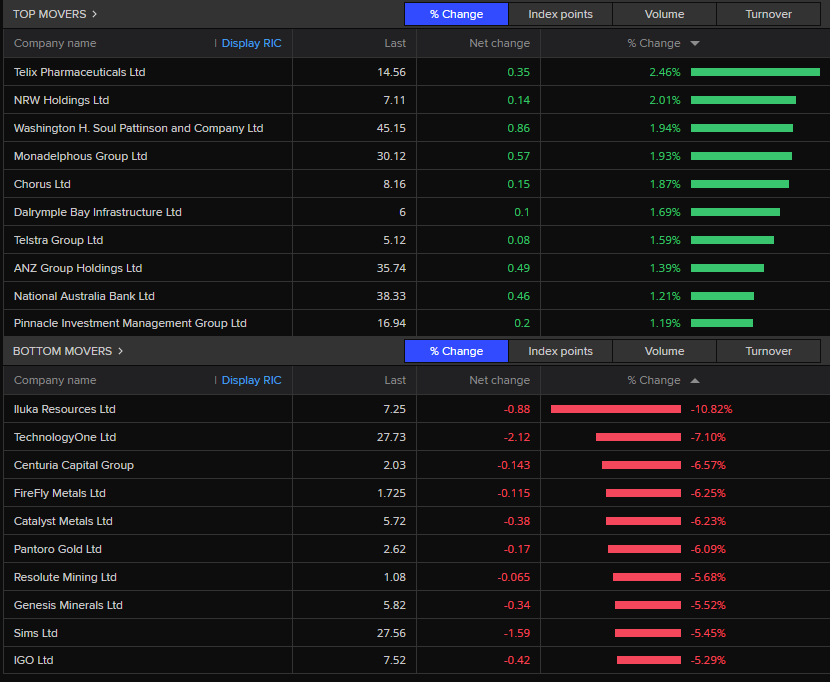The height and width of the screenshot is (682, 830).
Task: Click last price 45.15
Action: coord(391,128)
